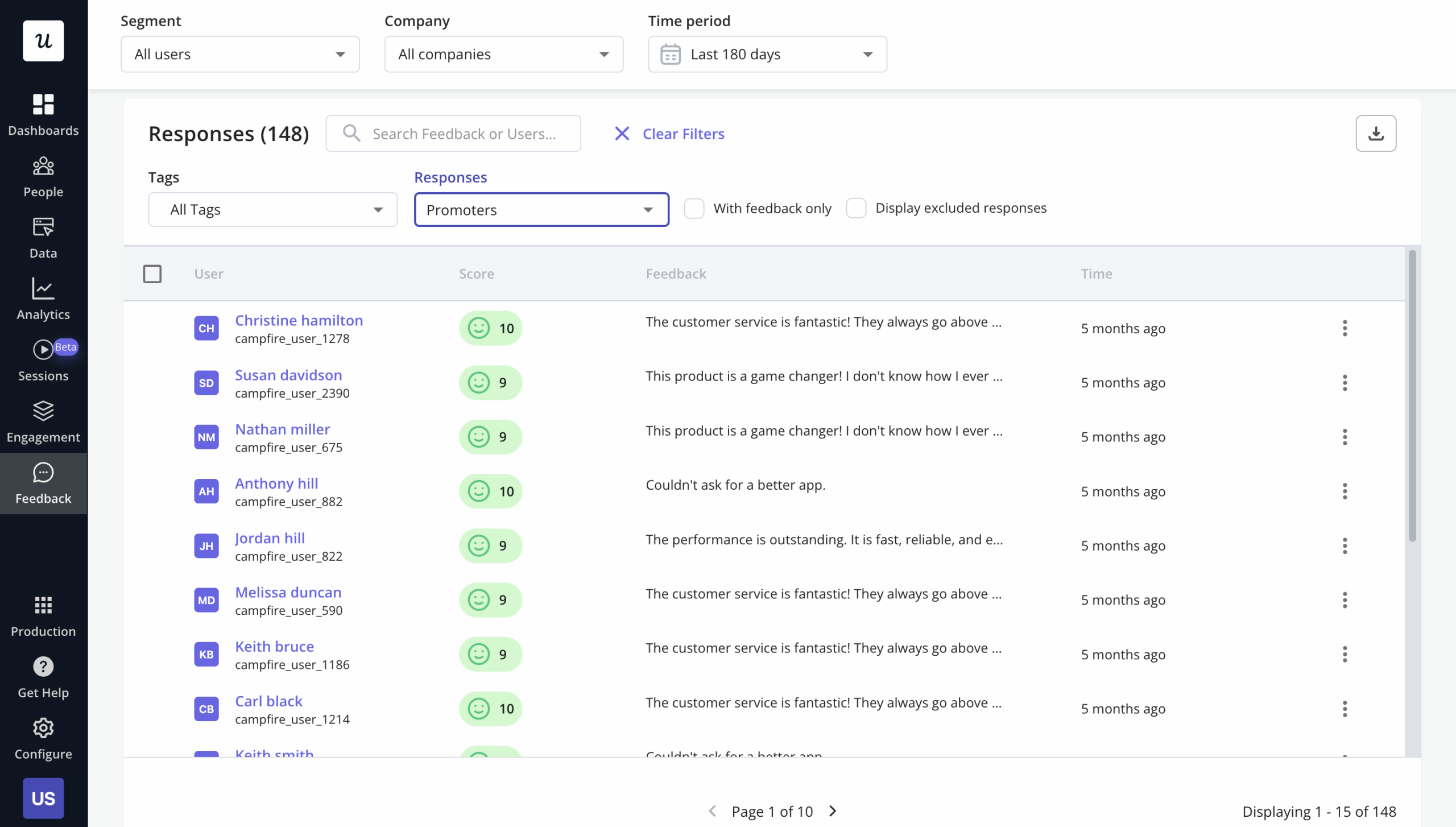Open the Data panel
Screen dimensions: 1456x827
(43, 237)
